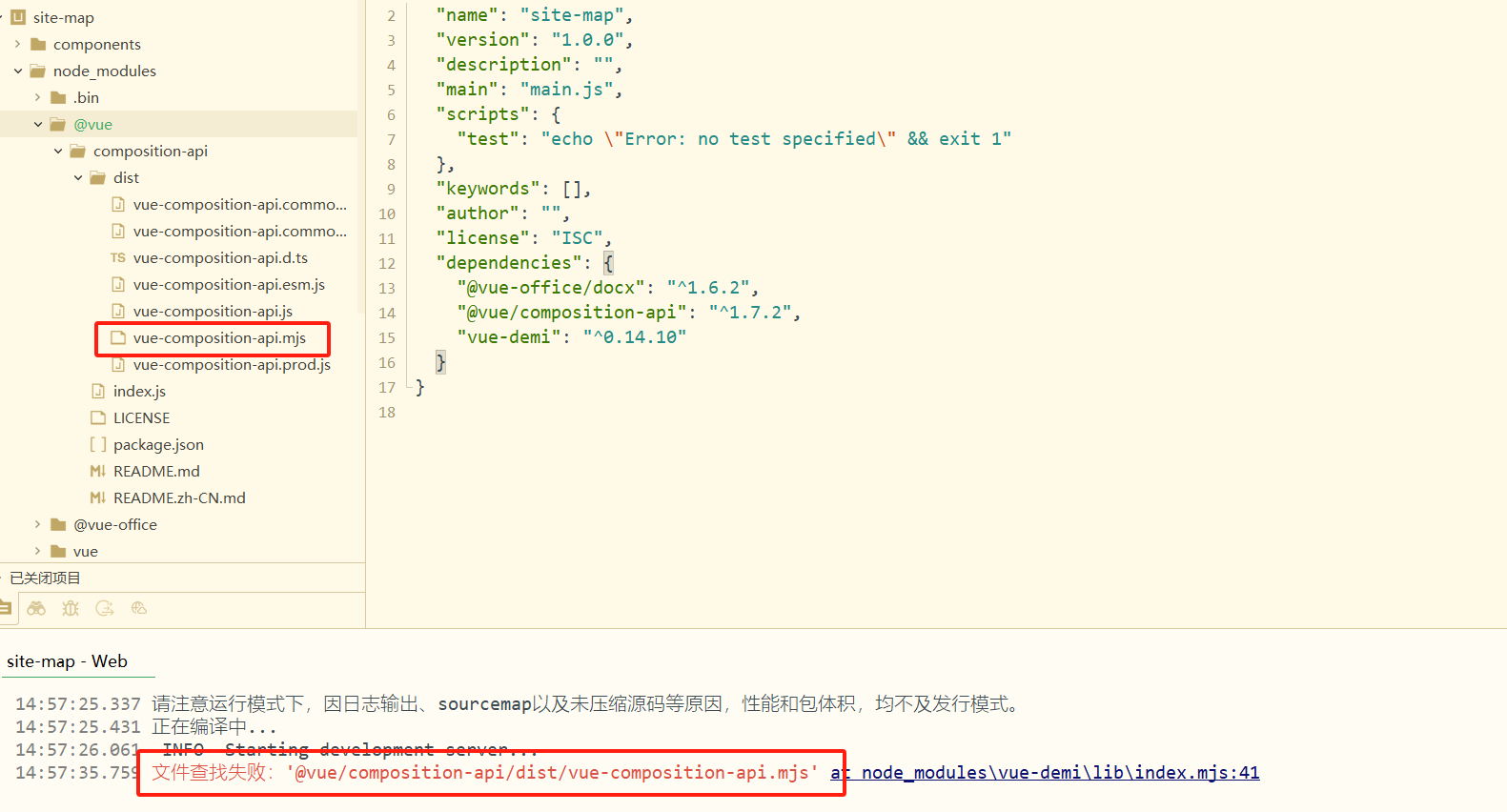Screen dimensions: 1507x812
Task: Collapse the composition-api folder chevron
Action: (x=57, y=151)
